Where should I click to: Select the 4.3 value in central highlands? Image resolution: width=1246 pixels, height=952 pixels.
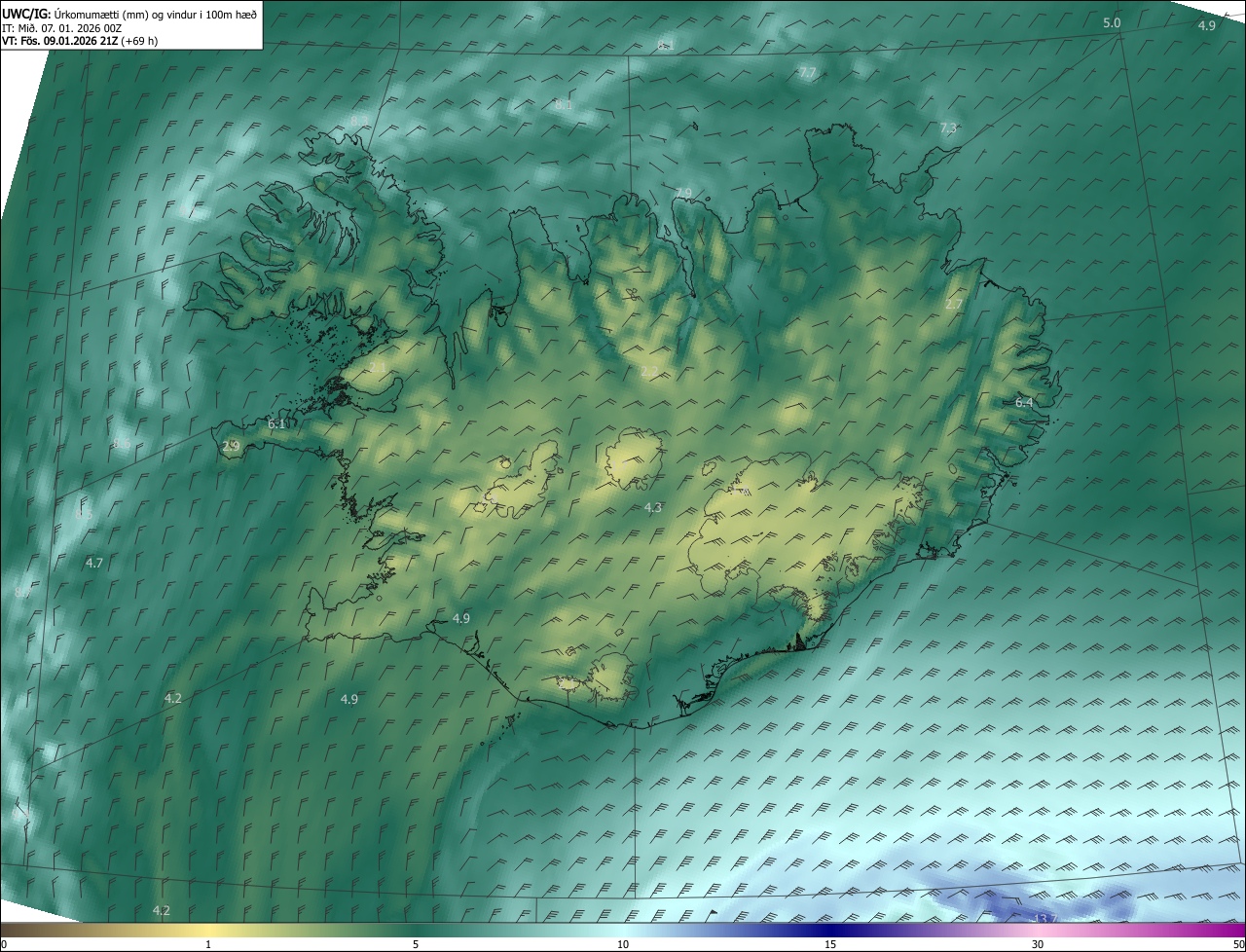coord(653,508)
